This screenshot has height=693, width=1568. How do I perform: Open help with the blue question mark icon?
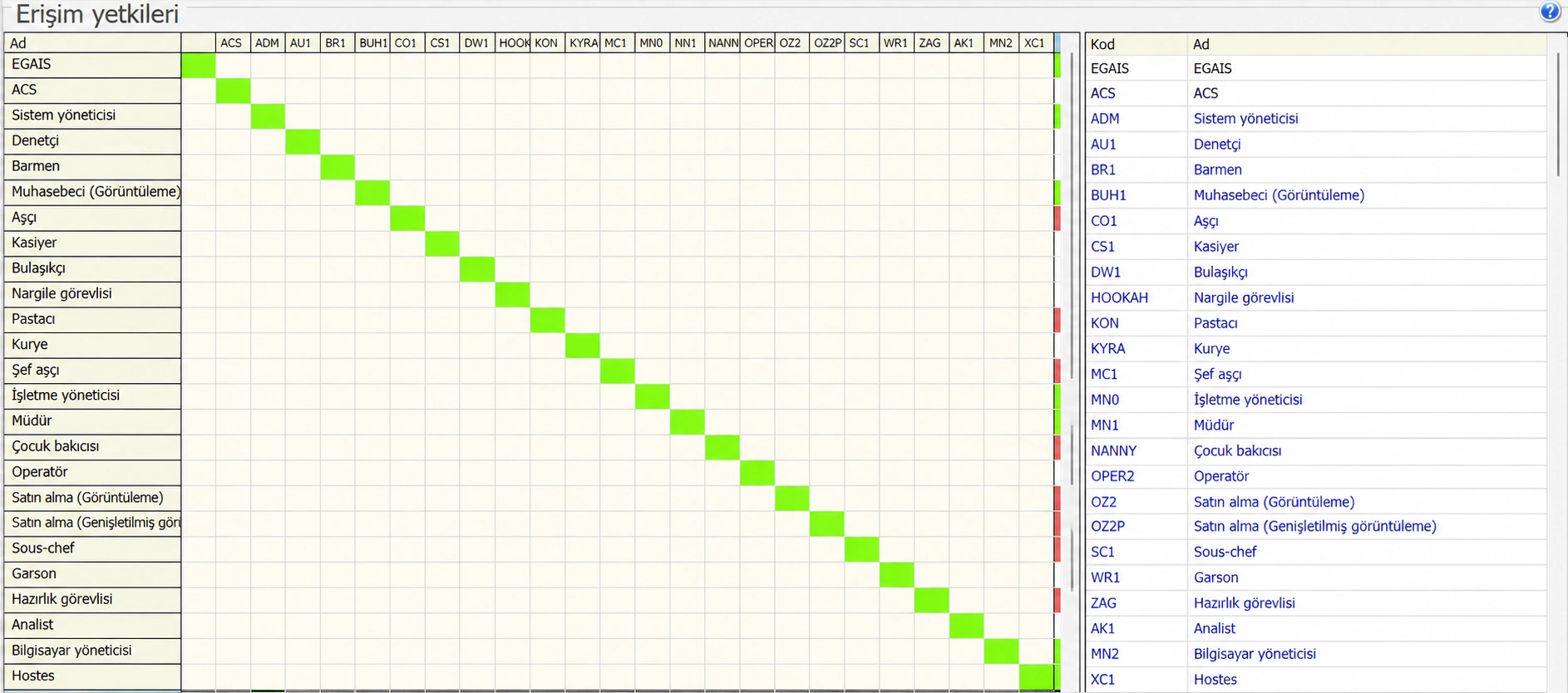(x=1550, y=12)
